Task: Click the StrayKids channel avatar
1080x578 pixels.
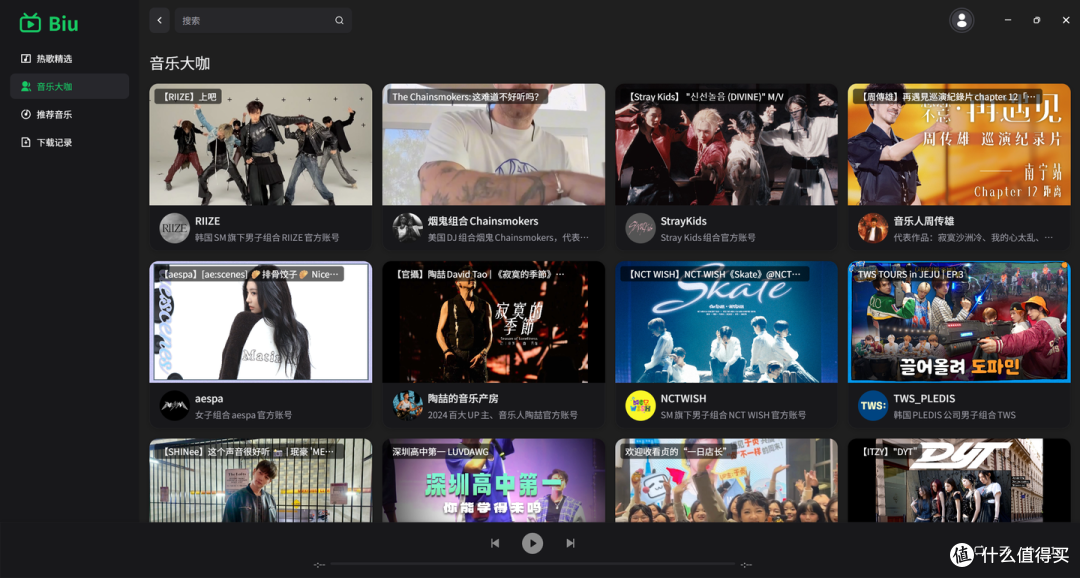Action: pyautogui.click(x=640, y=228)
